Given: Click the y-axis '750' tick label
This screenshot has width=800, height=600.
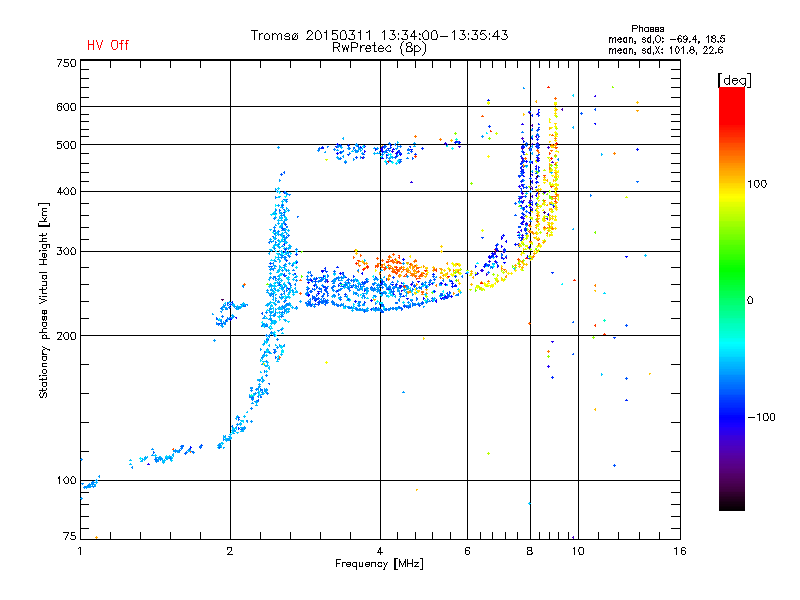Looking at the screenshot, I should pos(66,63).
